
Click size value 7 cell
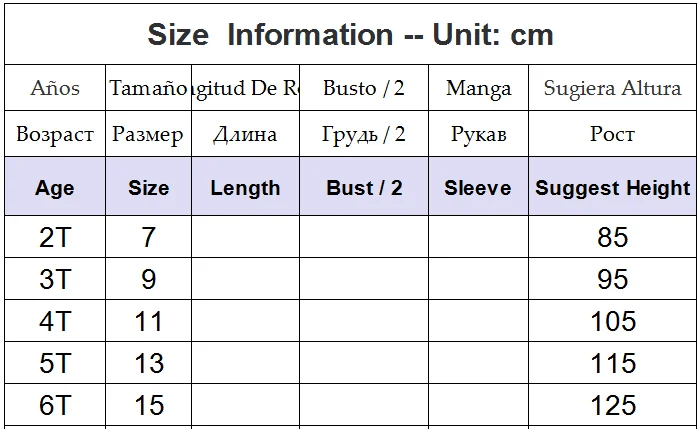coord(149,237)
